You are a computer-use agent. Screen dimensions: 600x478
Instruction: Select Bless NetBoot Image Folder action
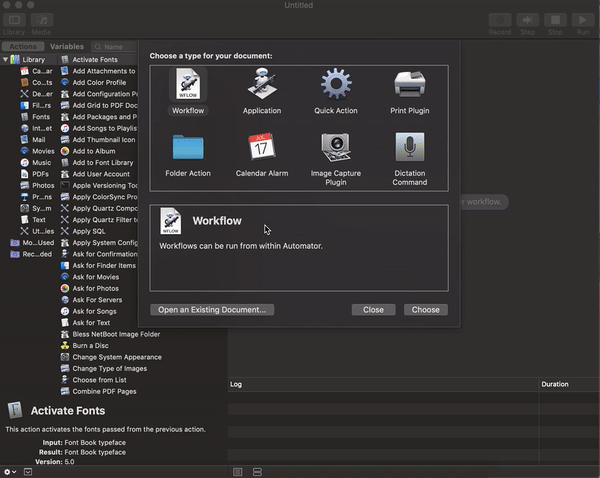tap(116, 334)
